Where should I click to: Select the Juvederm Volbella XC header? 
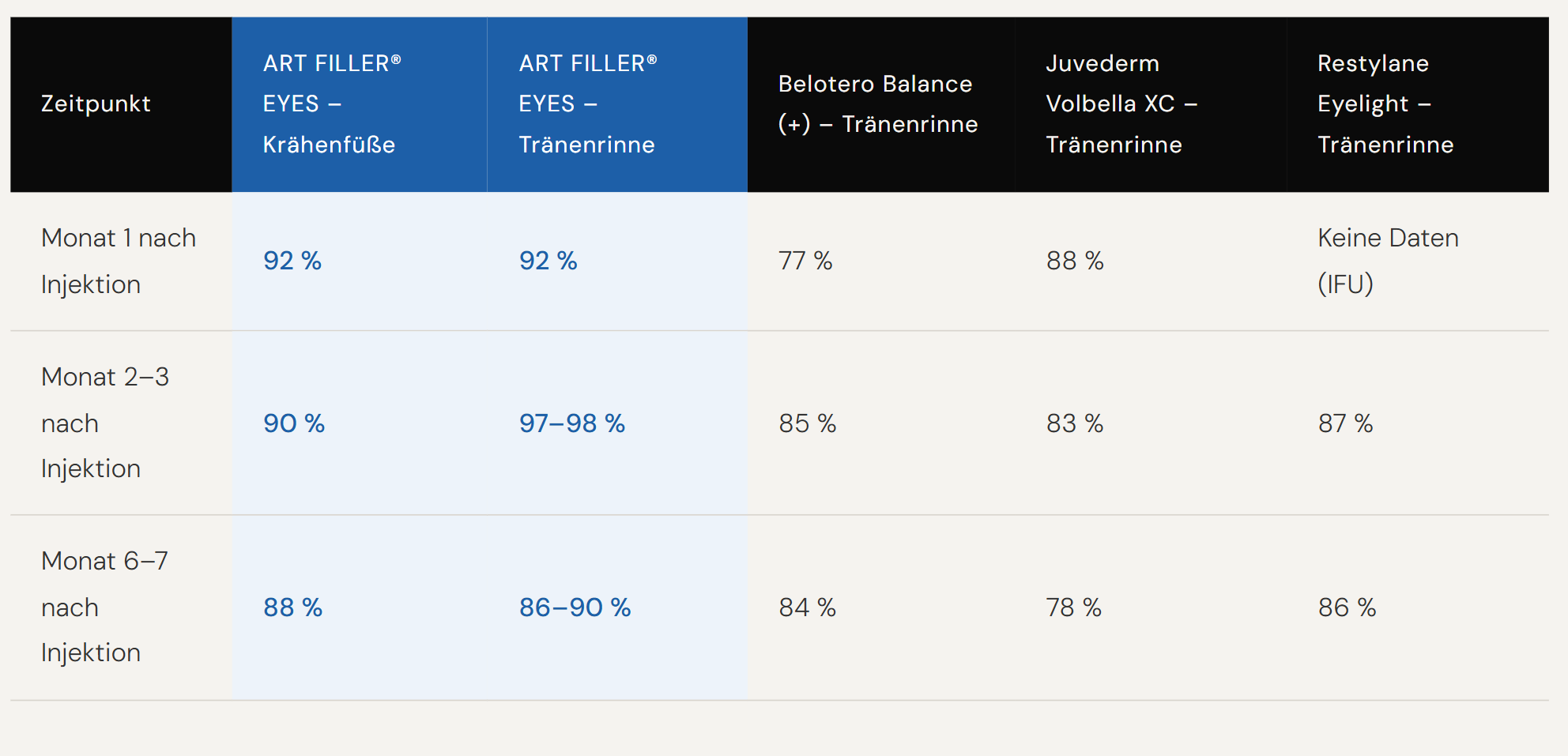click(1121, 104)
